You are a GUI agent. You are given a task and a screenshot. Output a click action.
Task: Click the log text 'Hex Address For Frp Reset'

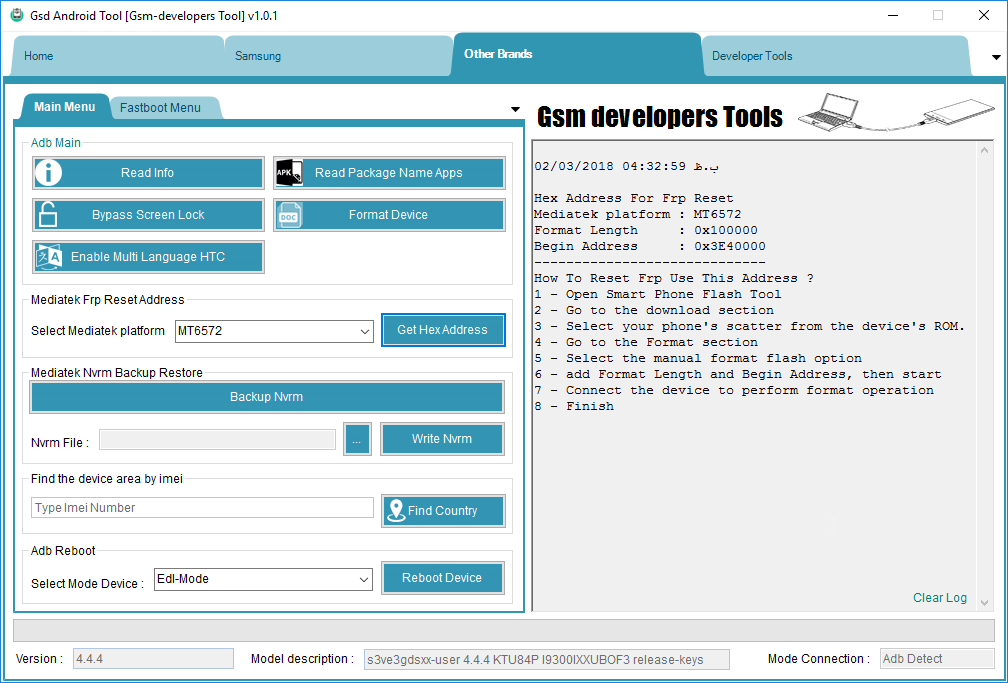(633, 198)
